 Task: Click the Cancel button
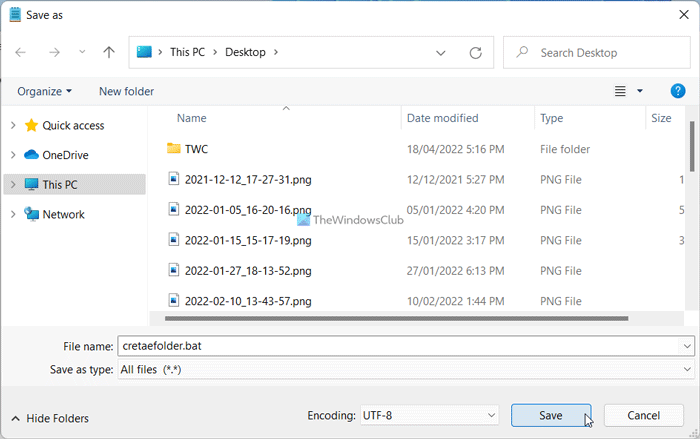tap(643, 415)
